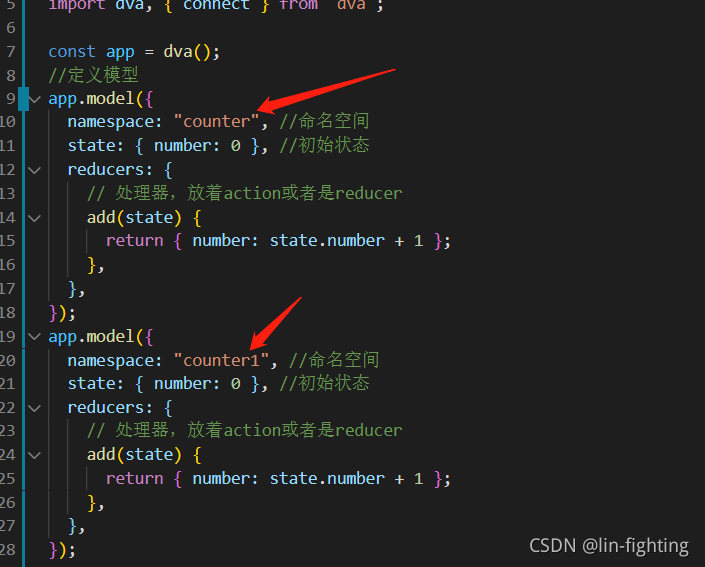Collapse the second app.model block on line 19
Image resolution: width=705 pixels, height=567 pixels.
[35, 336]
